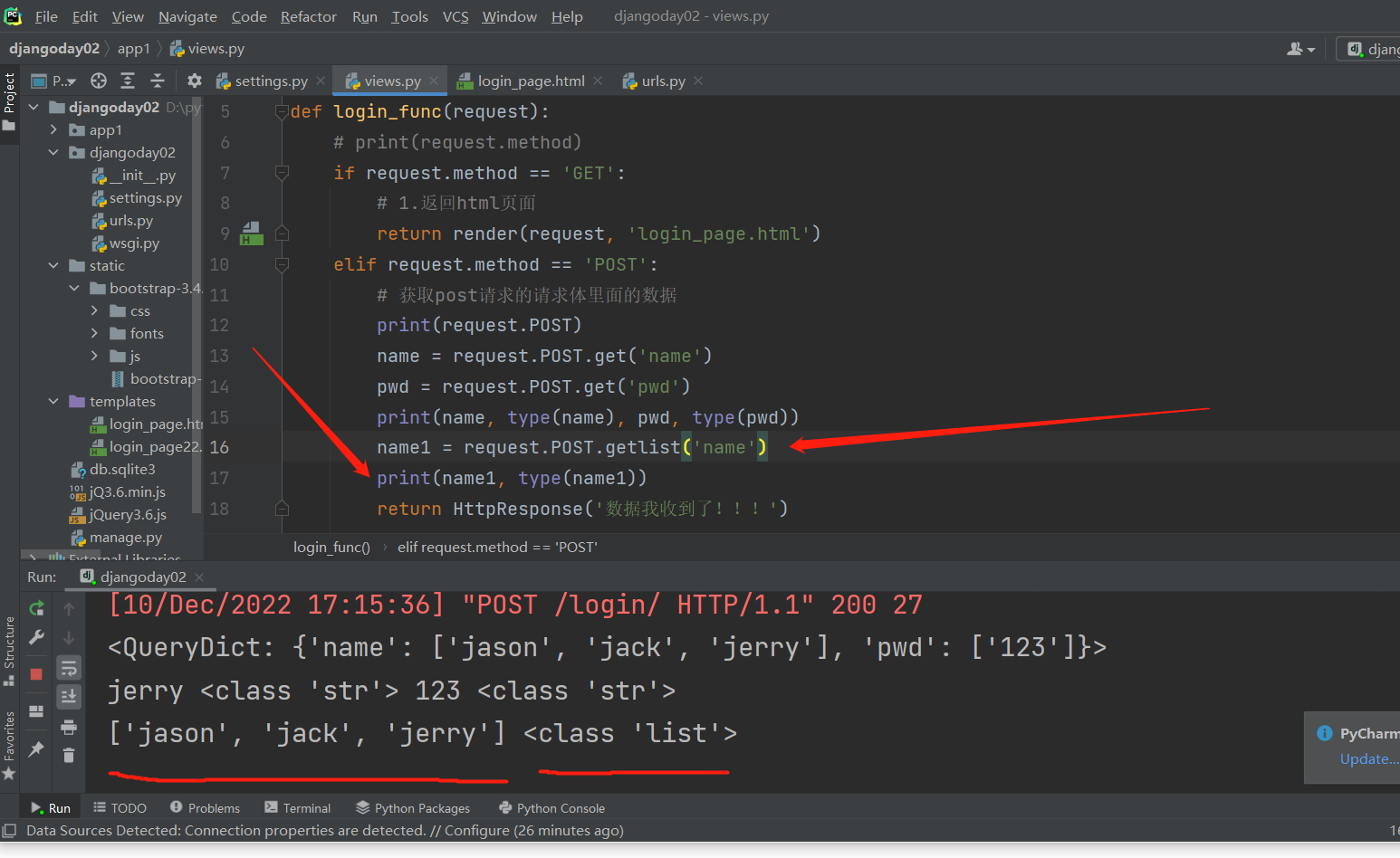Close the urls.py editor tab
1400x858 pixels.
[x=698, y=81]
